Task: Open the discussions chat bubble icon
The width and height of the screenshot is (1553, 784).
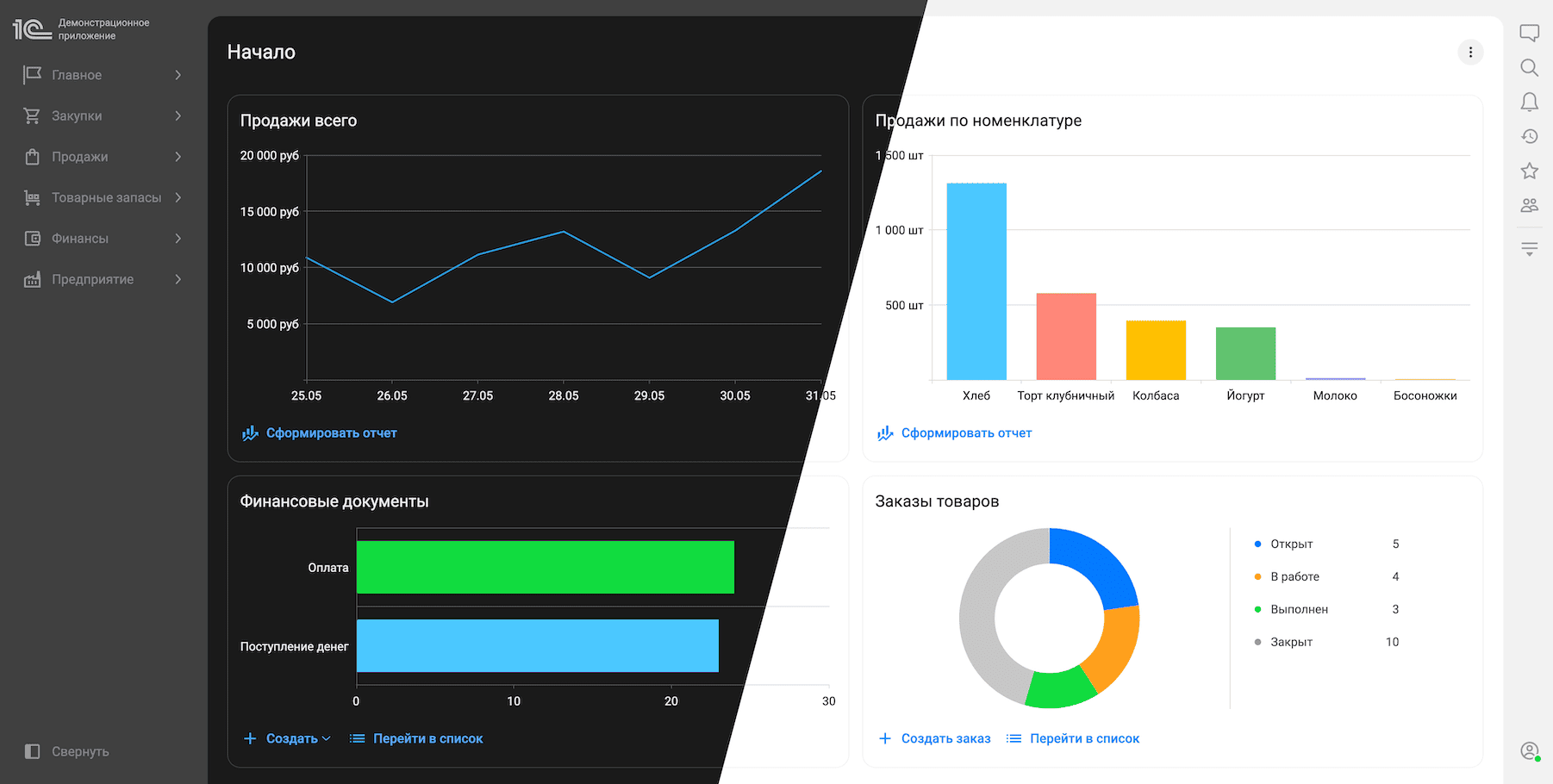Action: [x=1529, y=34]
